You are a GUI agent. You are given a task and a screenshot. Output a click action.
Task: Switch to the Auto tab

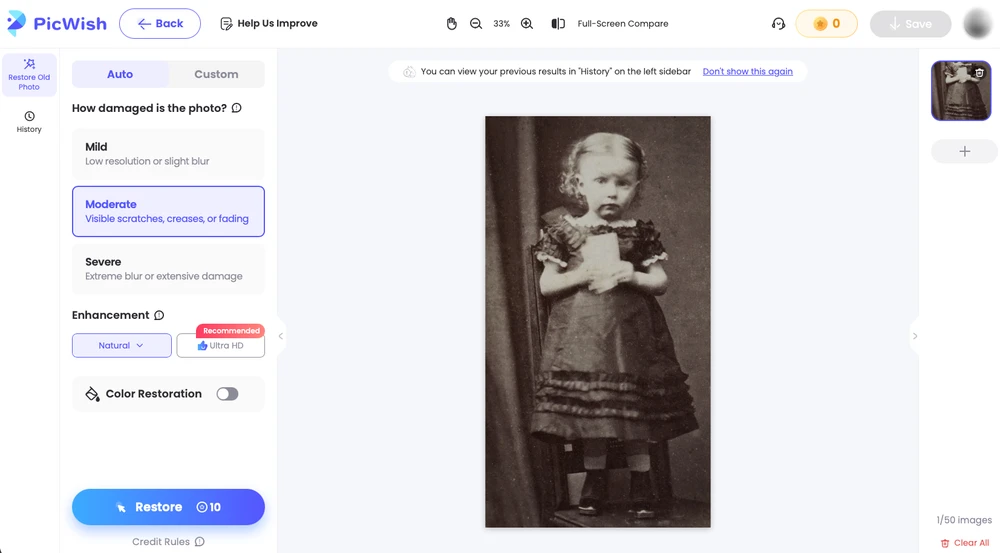[x=120, y=74]
